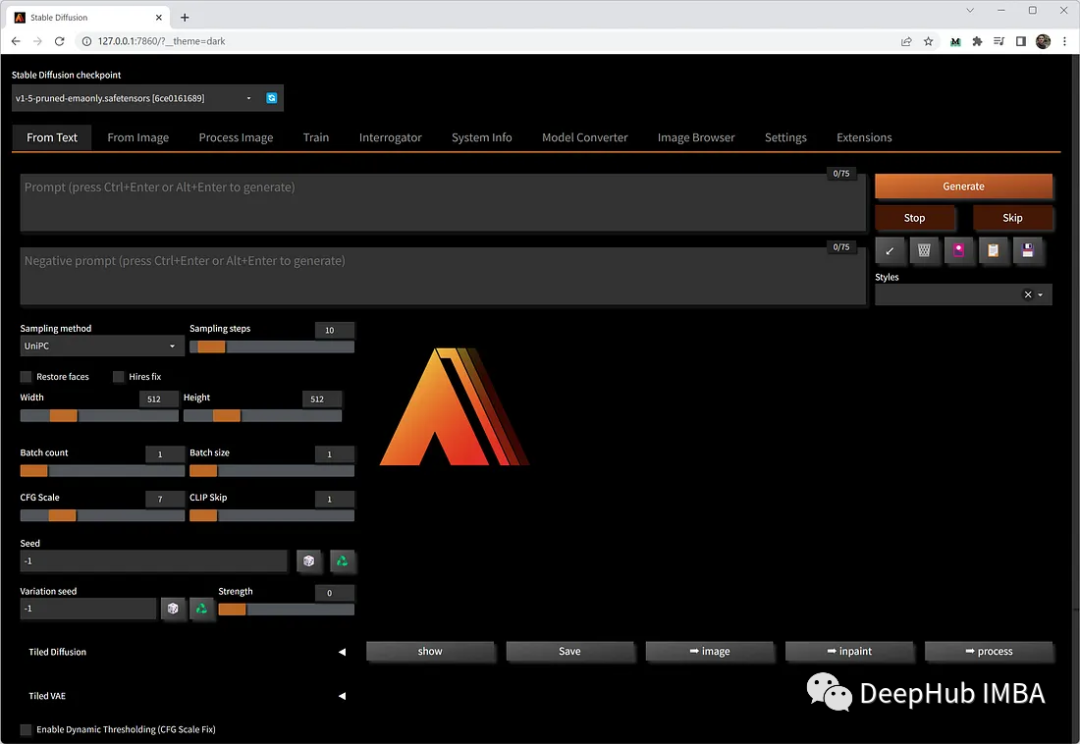Click the CLIP Skip slider

point(272,515)
